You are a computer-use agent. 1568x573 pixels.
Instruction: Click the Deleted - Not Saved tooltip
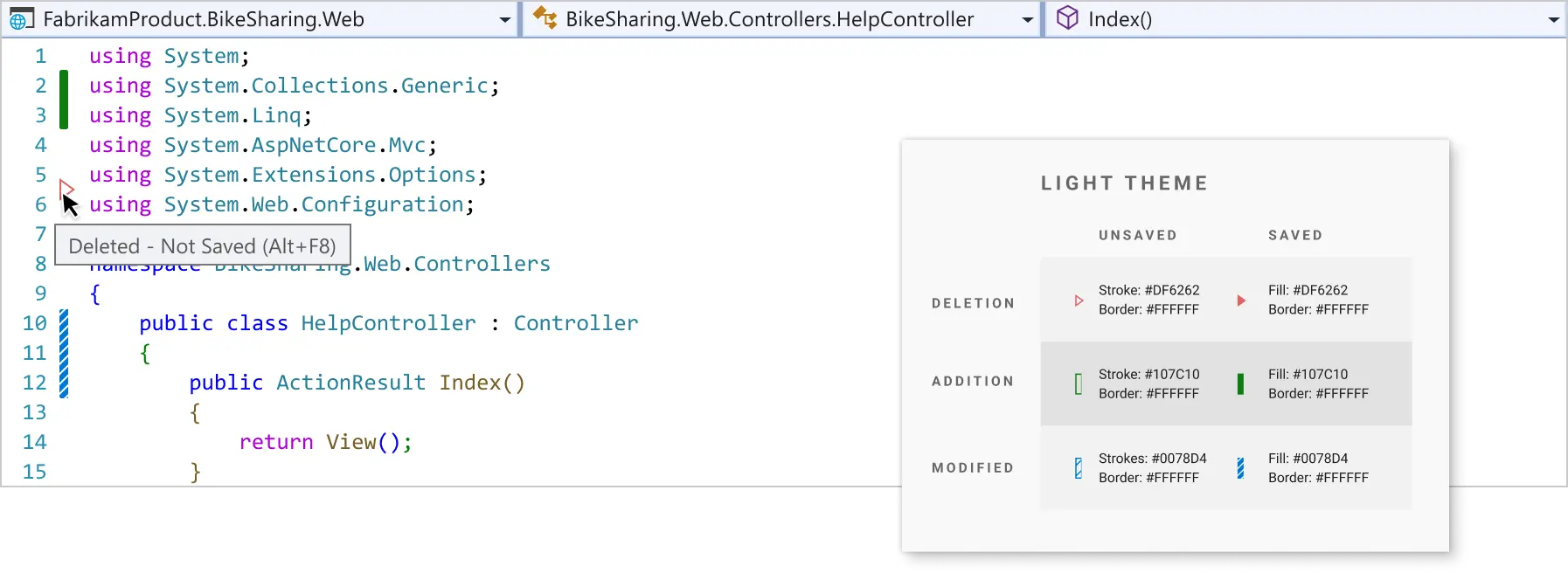pyautogui.click(x=203, y=245)
